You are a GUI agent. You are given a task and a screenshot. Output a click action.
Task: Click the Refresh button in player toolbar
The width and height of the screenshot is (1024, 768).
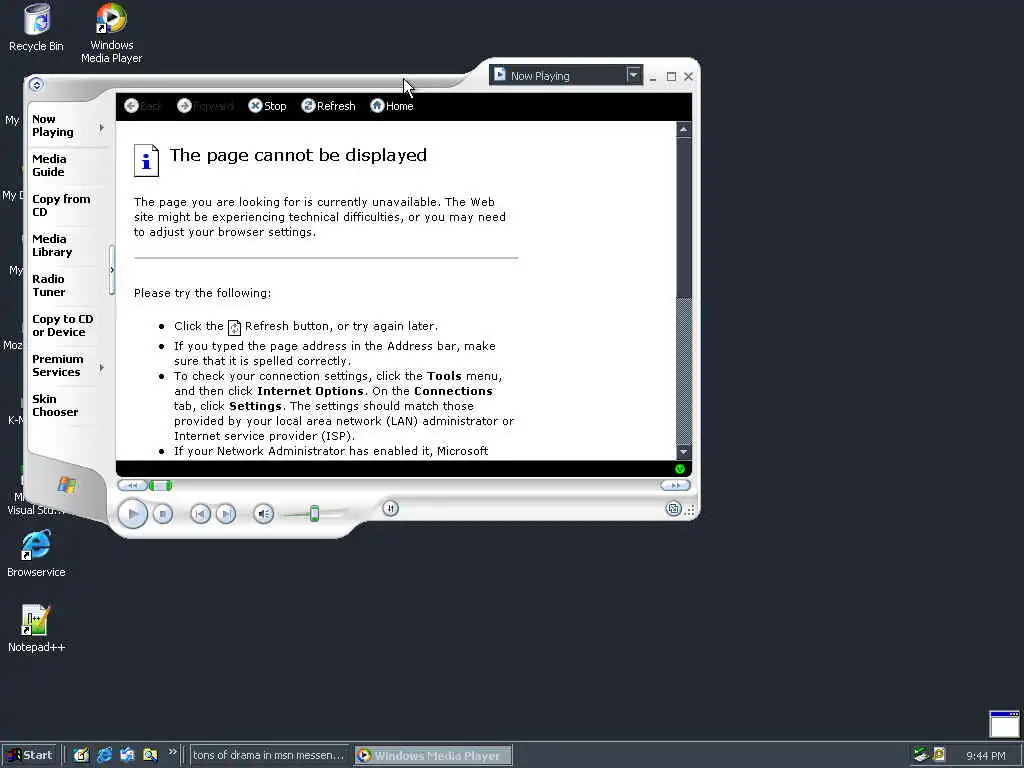[328, 106]
